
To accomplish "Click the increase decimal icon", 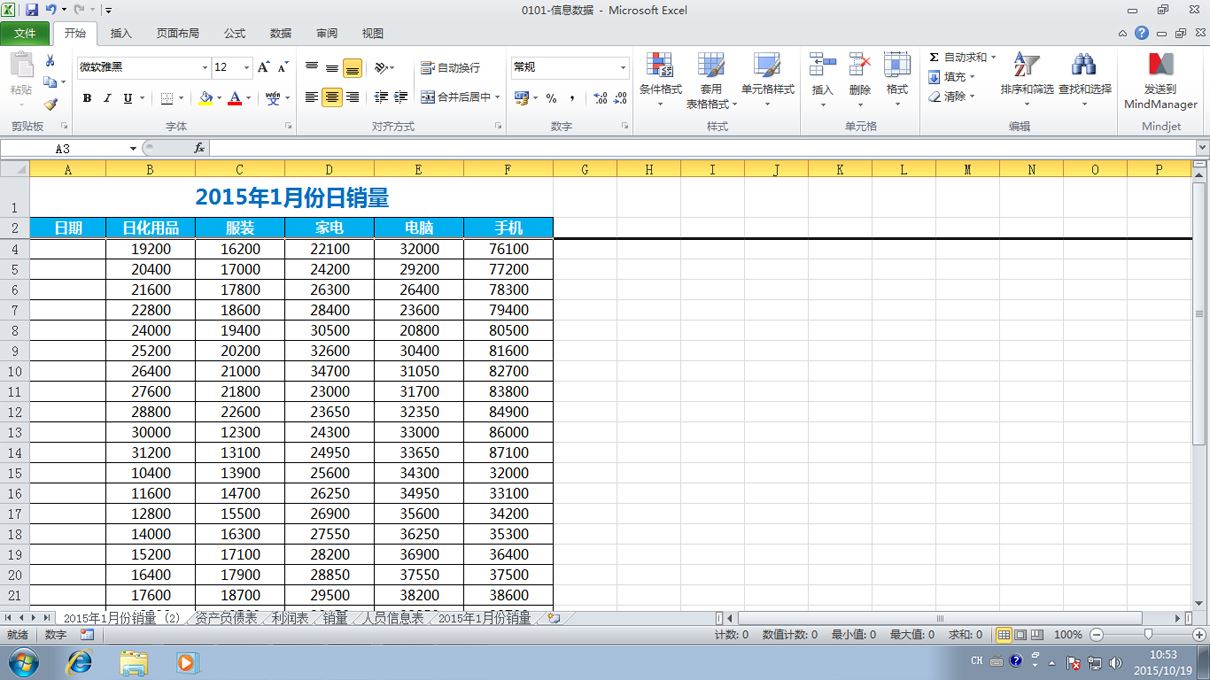I will click(x=600, y=98).
